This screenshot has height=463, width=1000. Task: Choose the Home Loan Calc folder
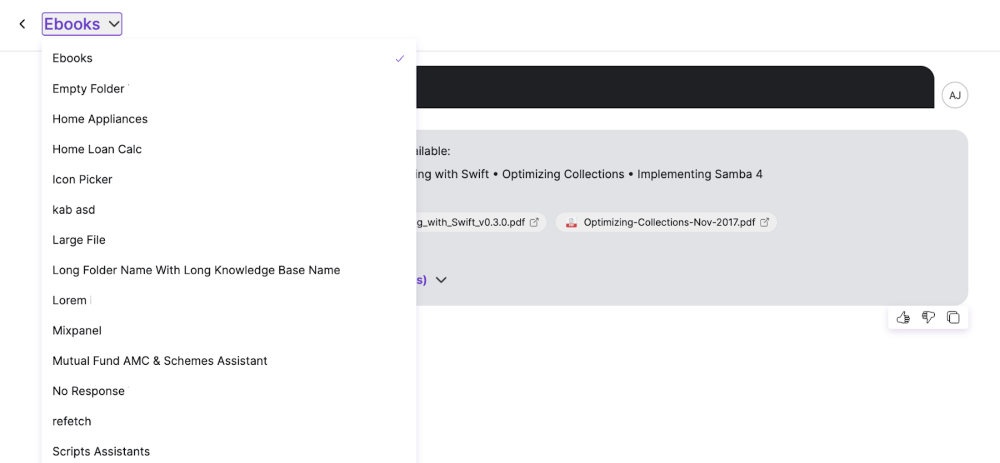coord(97,149)
